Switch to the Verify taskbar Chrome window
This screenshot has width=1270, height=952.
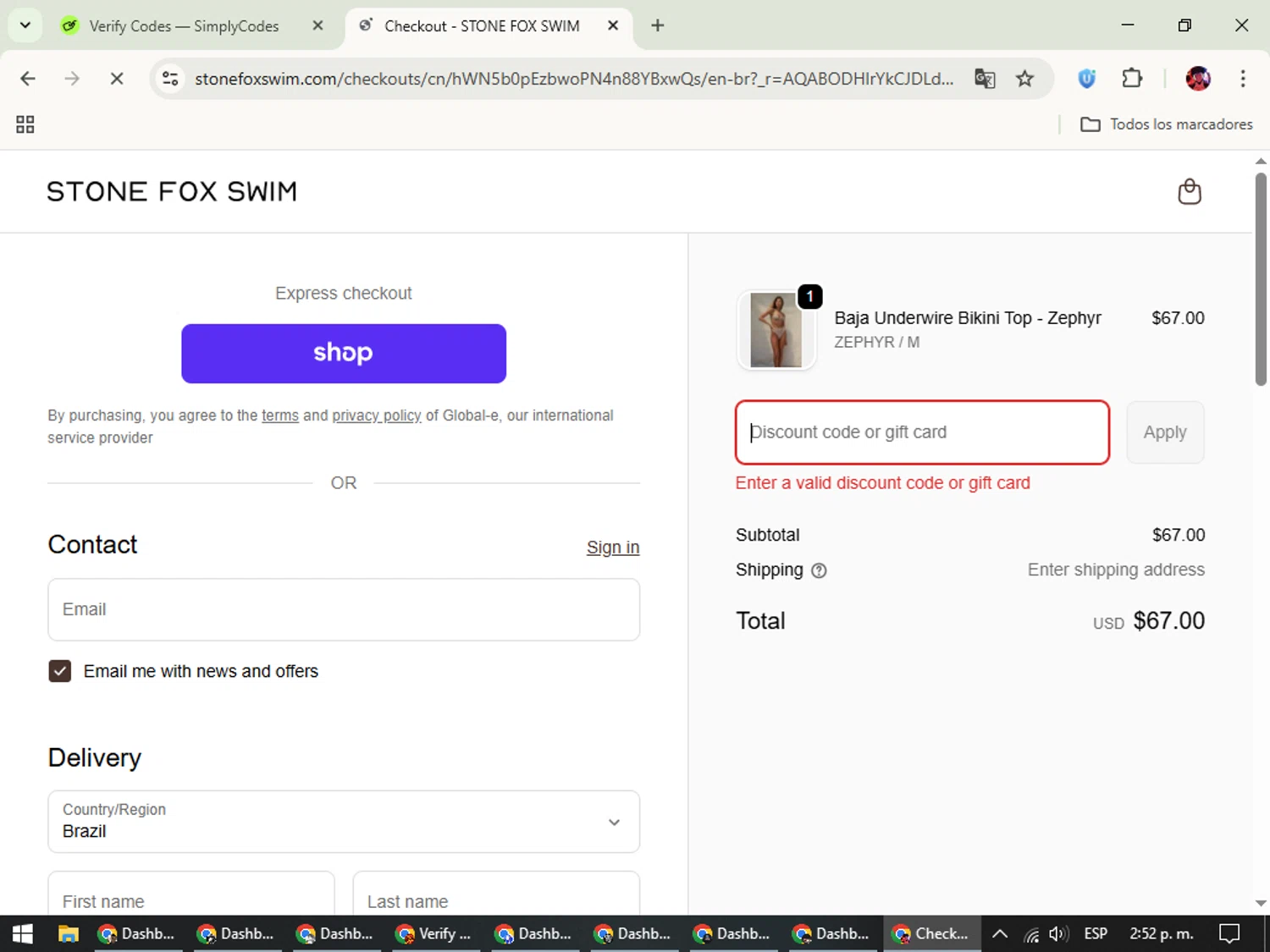(433, 933)
